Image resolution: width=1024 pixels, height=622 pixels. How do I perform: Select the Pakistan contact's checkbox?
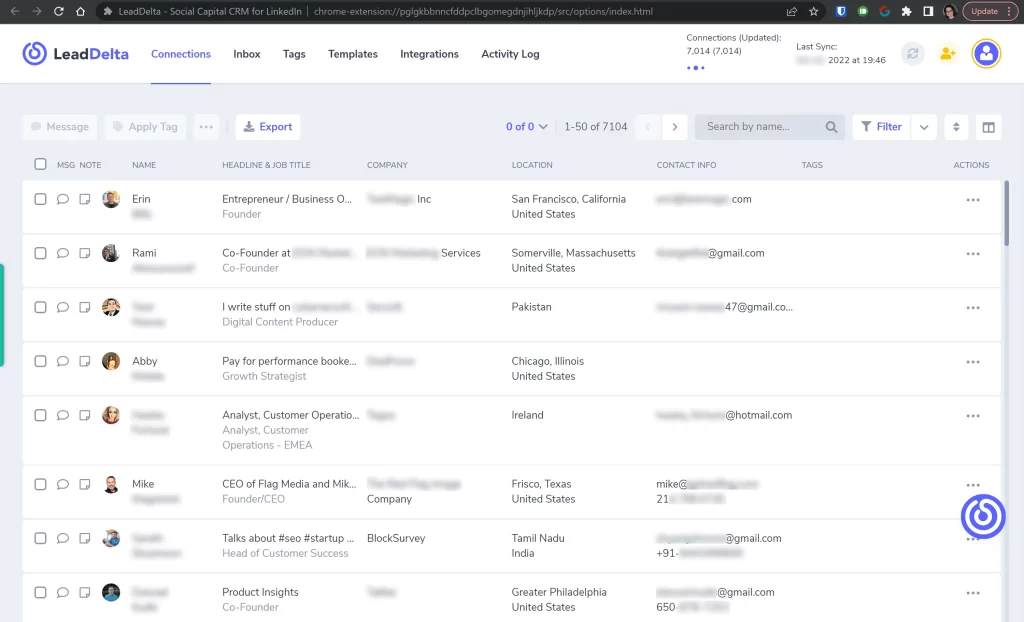[x=40, y=307]
